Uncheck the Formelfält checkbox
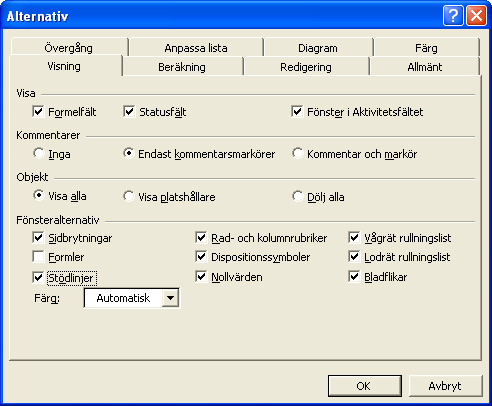This screenshot has width=492, height=406. pos(38,111)
